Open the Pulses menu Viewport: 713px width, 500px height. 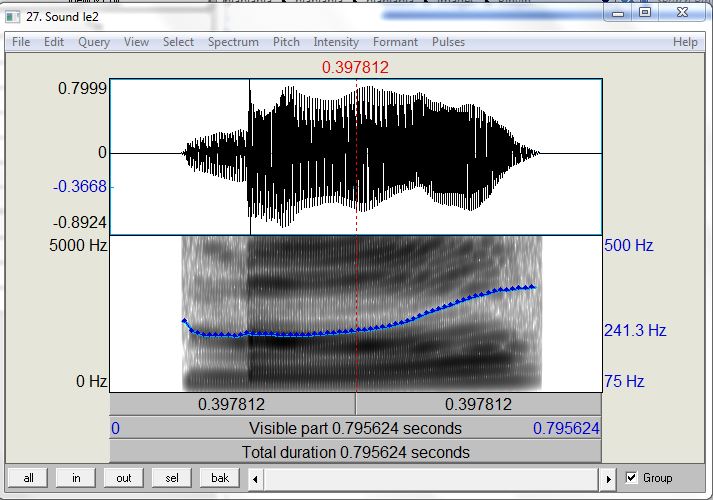coord(448,42)
